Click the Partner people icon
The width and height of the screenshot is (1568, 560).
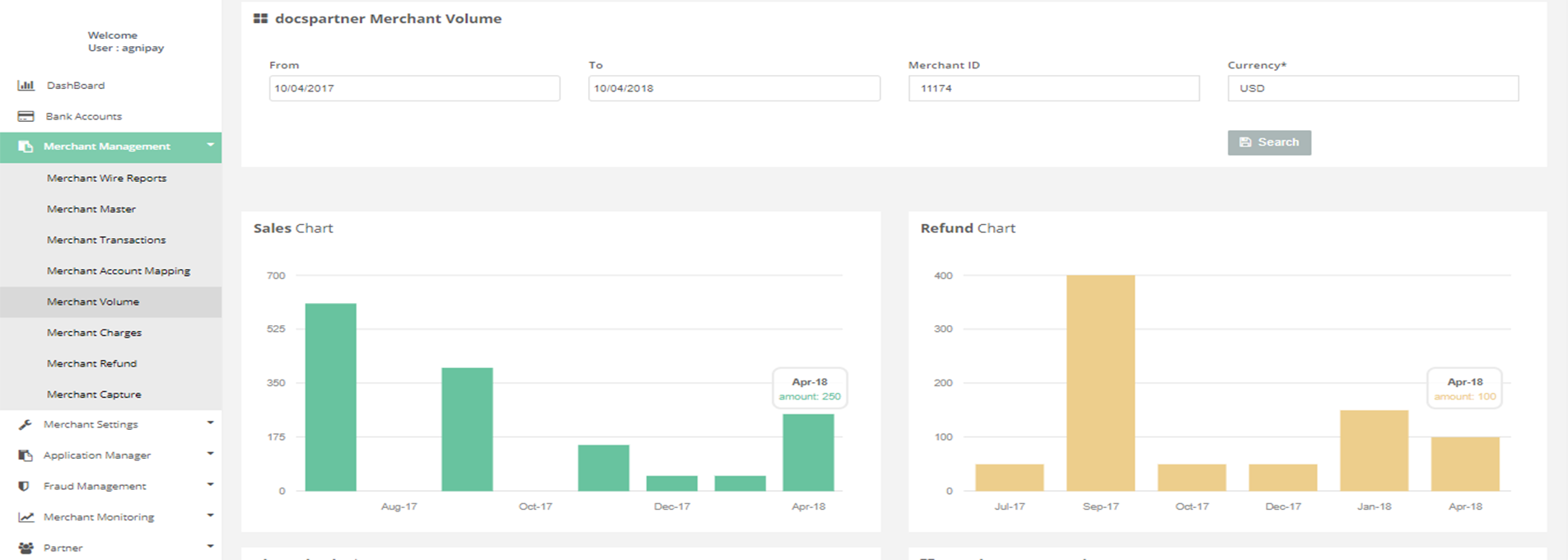point(26,548)
